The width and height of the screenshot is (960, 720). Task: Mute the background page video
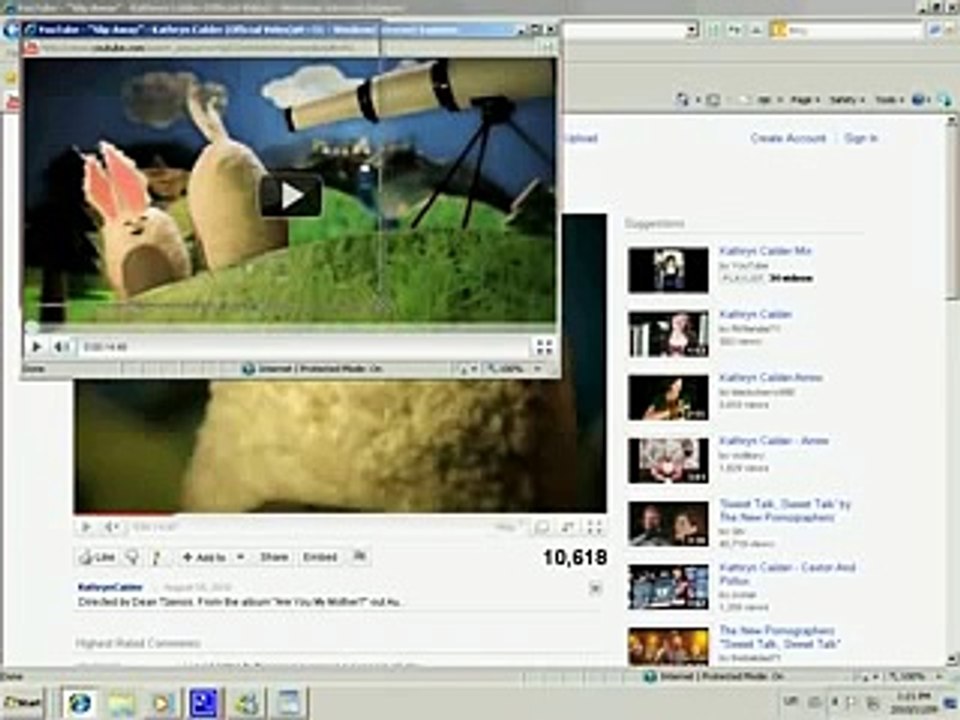[112, 527]
